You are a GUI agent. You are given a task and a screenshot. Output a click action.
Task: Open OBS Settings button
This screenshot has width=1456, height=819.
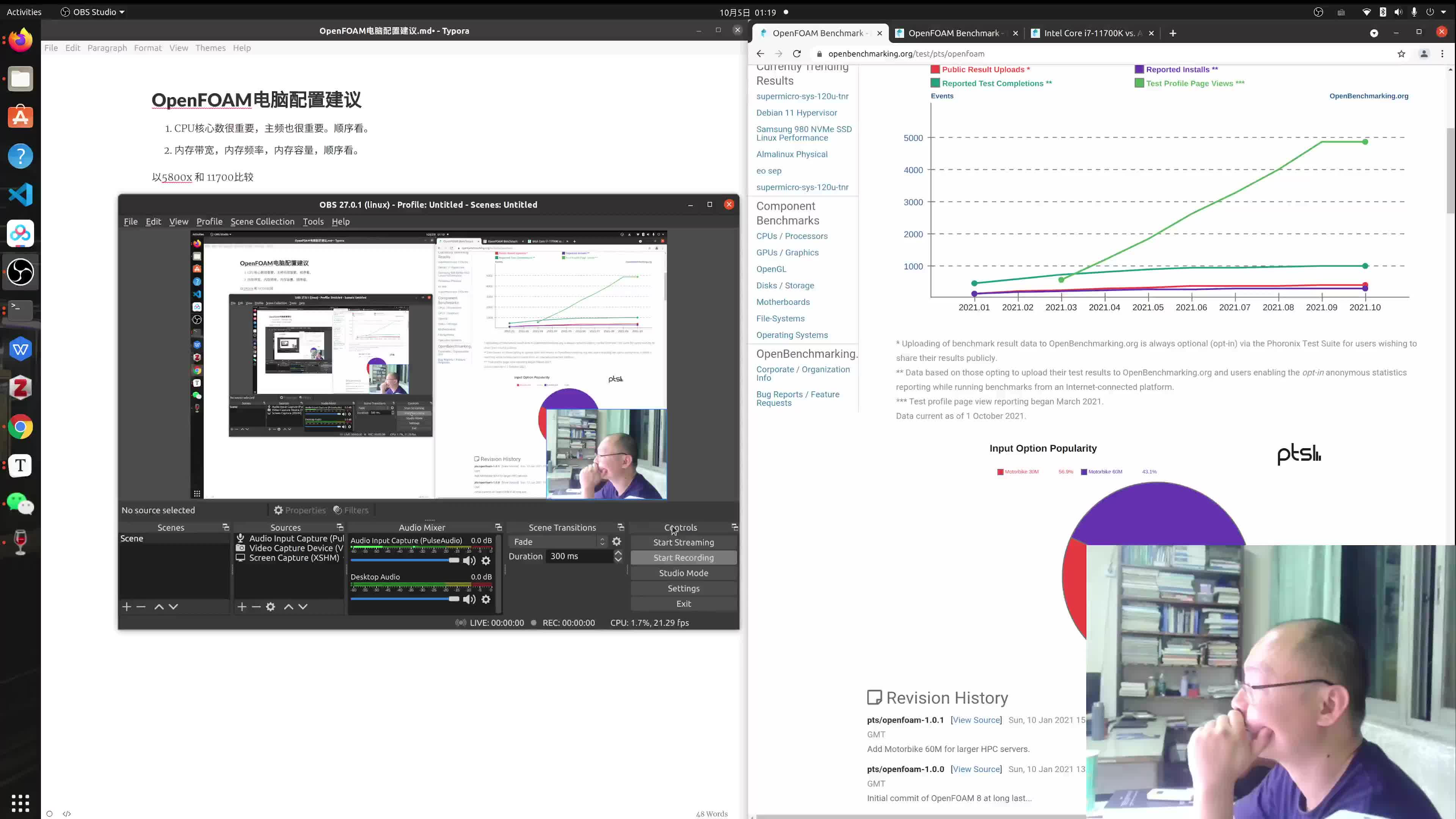point(683,588)
